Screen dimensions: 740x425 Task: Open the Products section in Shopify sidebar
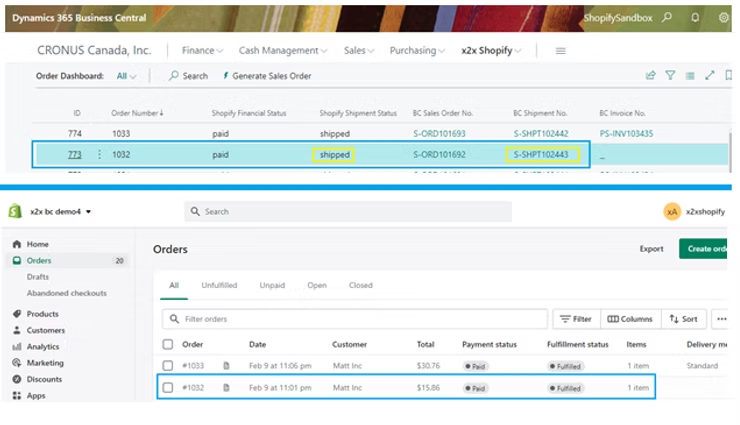click(x=42, y=313)
